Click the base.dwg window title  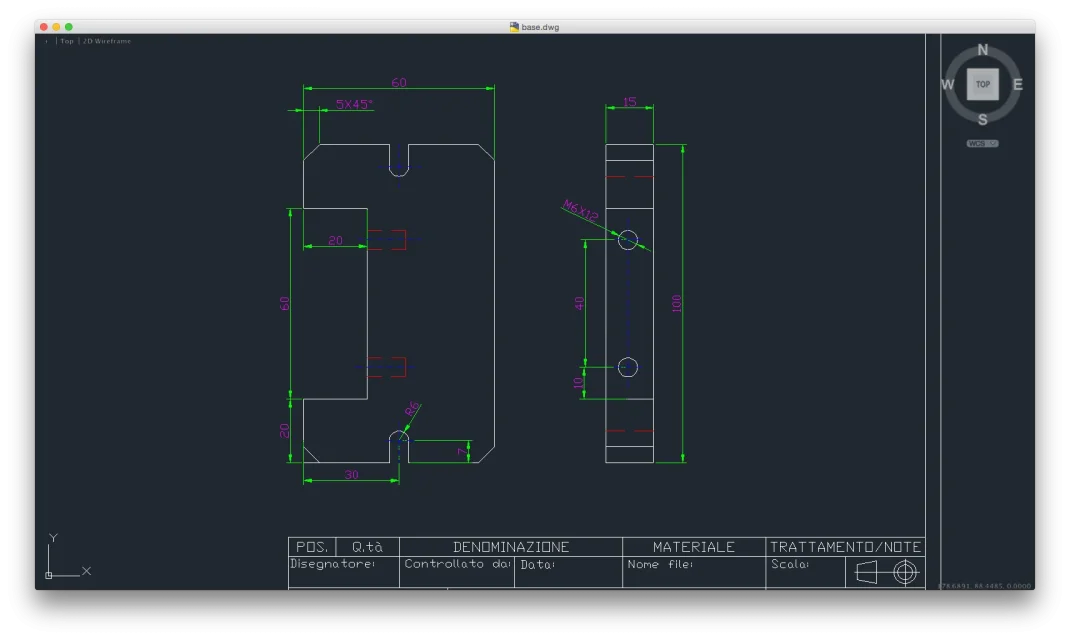[540, 27]
